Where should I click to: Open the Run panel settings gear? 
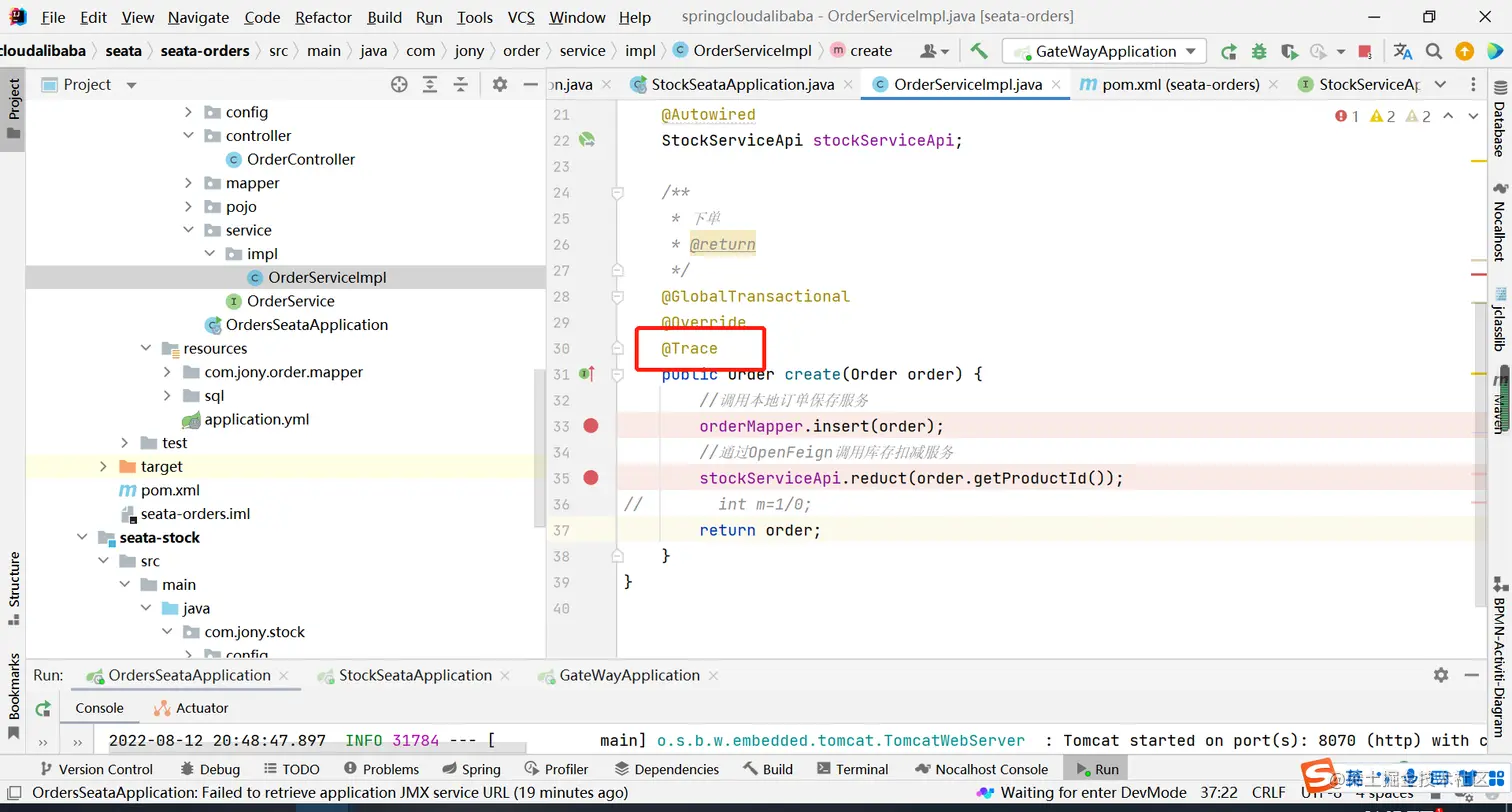[1441, 675]
